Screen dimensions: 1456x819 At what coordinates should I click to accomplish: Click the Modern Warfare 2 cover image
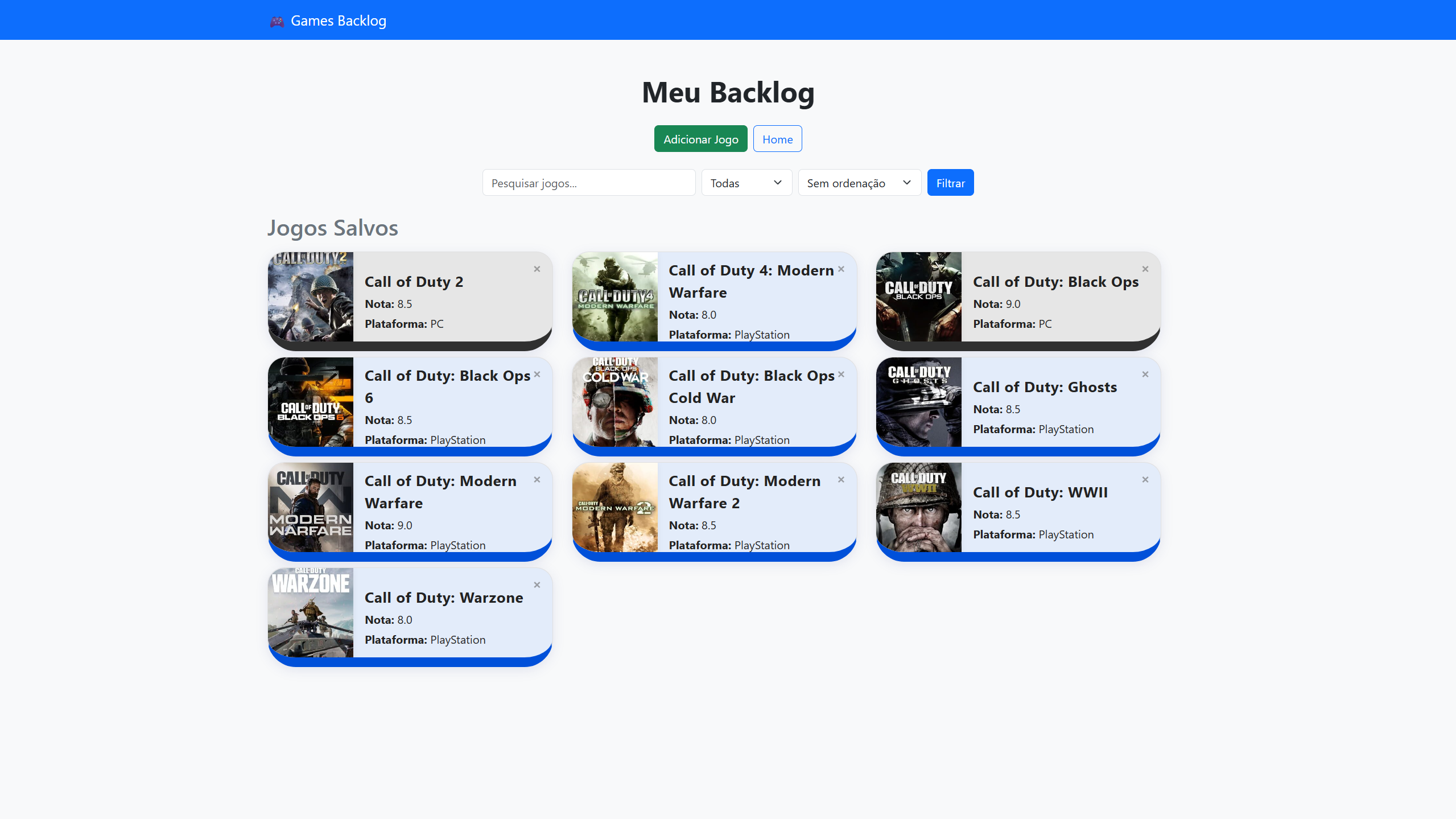614,507
